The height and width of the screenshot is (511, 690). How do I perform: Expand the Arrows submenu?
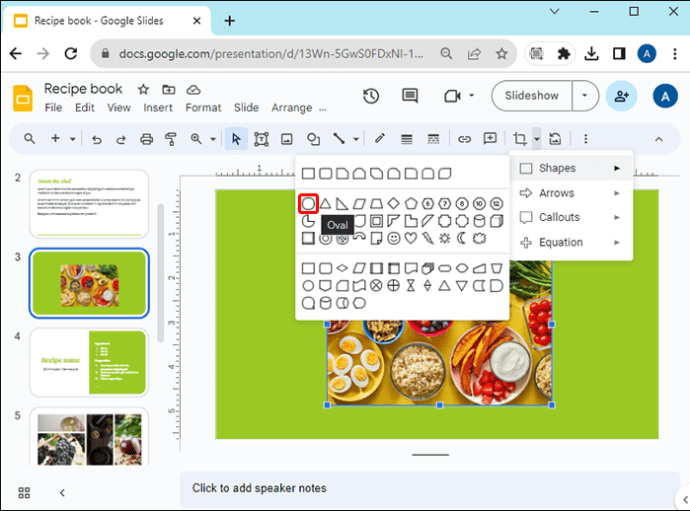click(572, 193)
